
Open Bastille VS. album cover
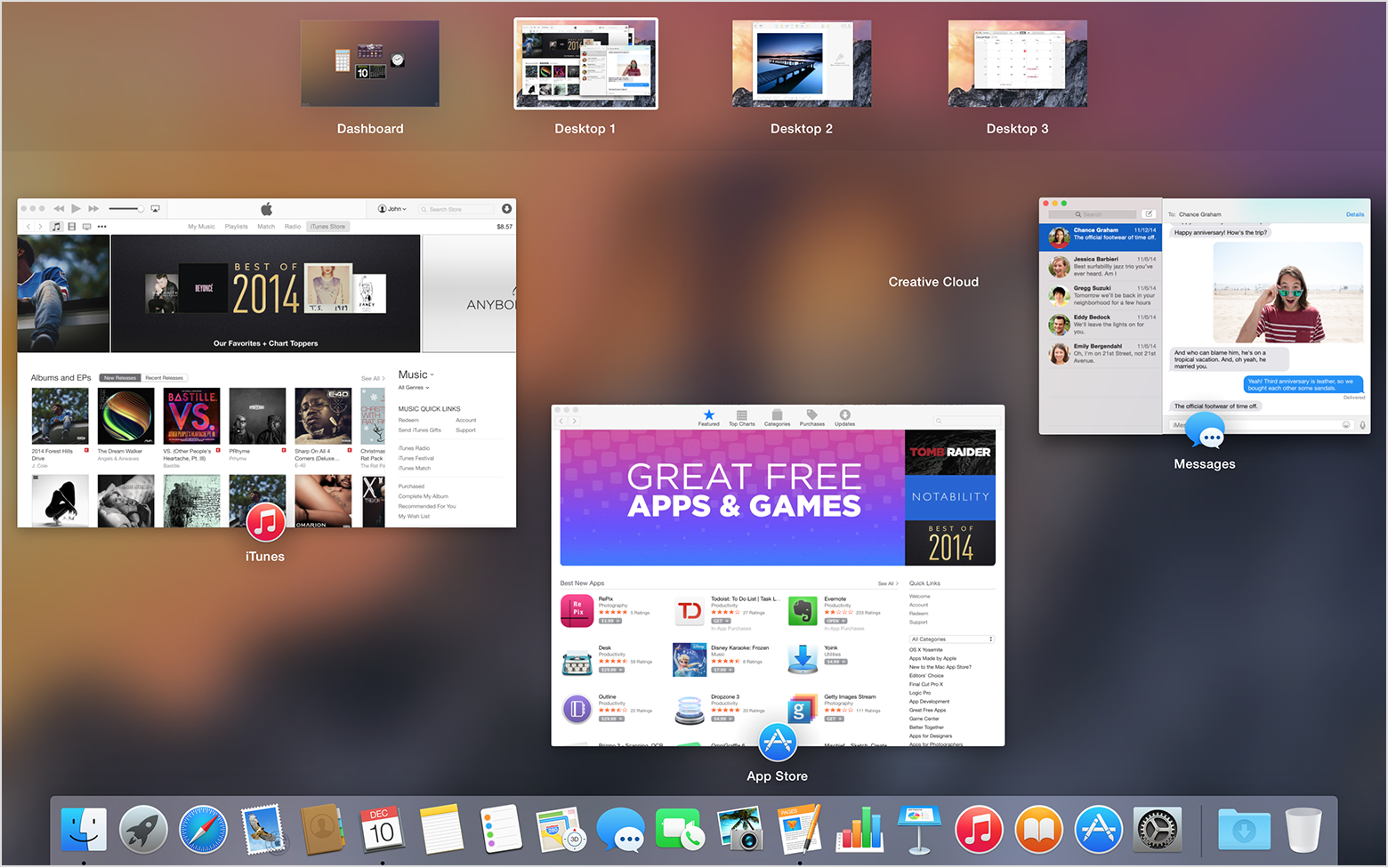[191, 416]
